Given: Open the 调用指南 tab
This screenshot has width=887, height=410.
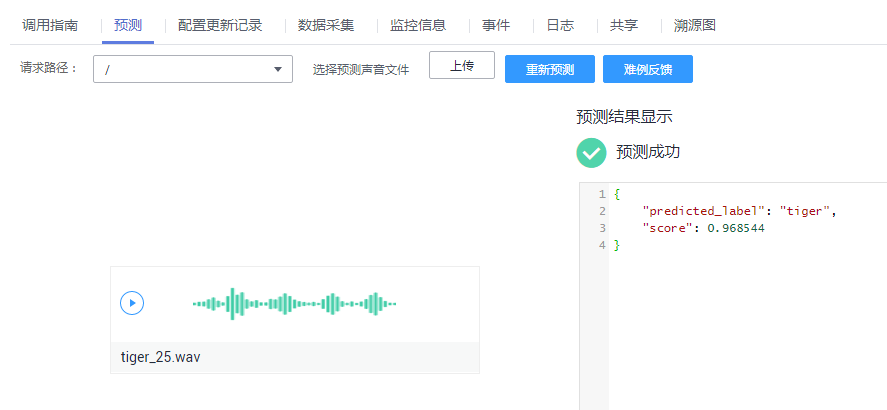Looking at the screenshot, I should coord(50,25).
